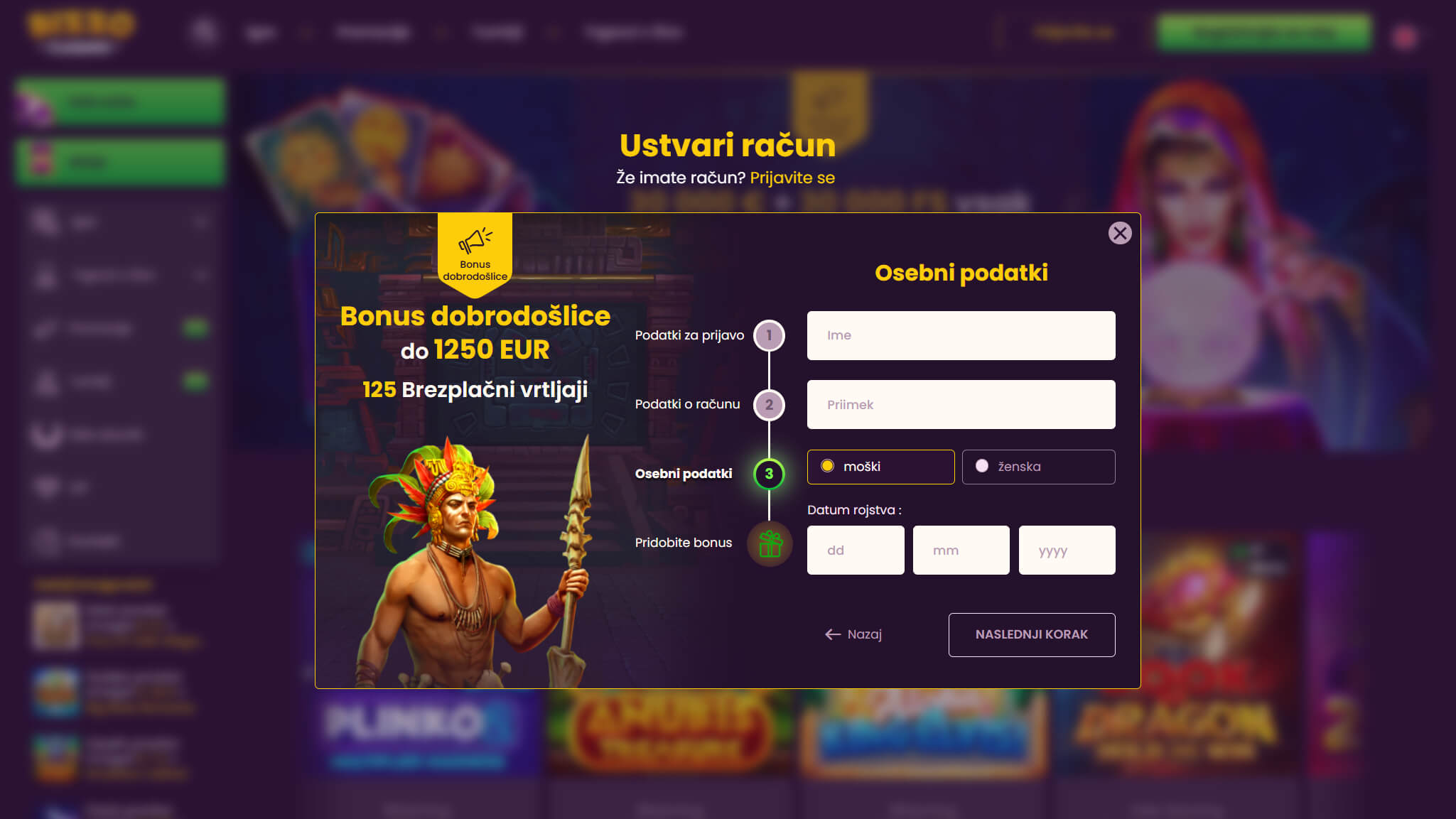Click the back arrow icon next to Nazaj

[x=833, y=634]
